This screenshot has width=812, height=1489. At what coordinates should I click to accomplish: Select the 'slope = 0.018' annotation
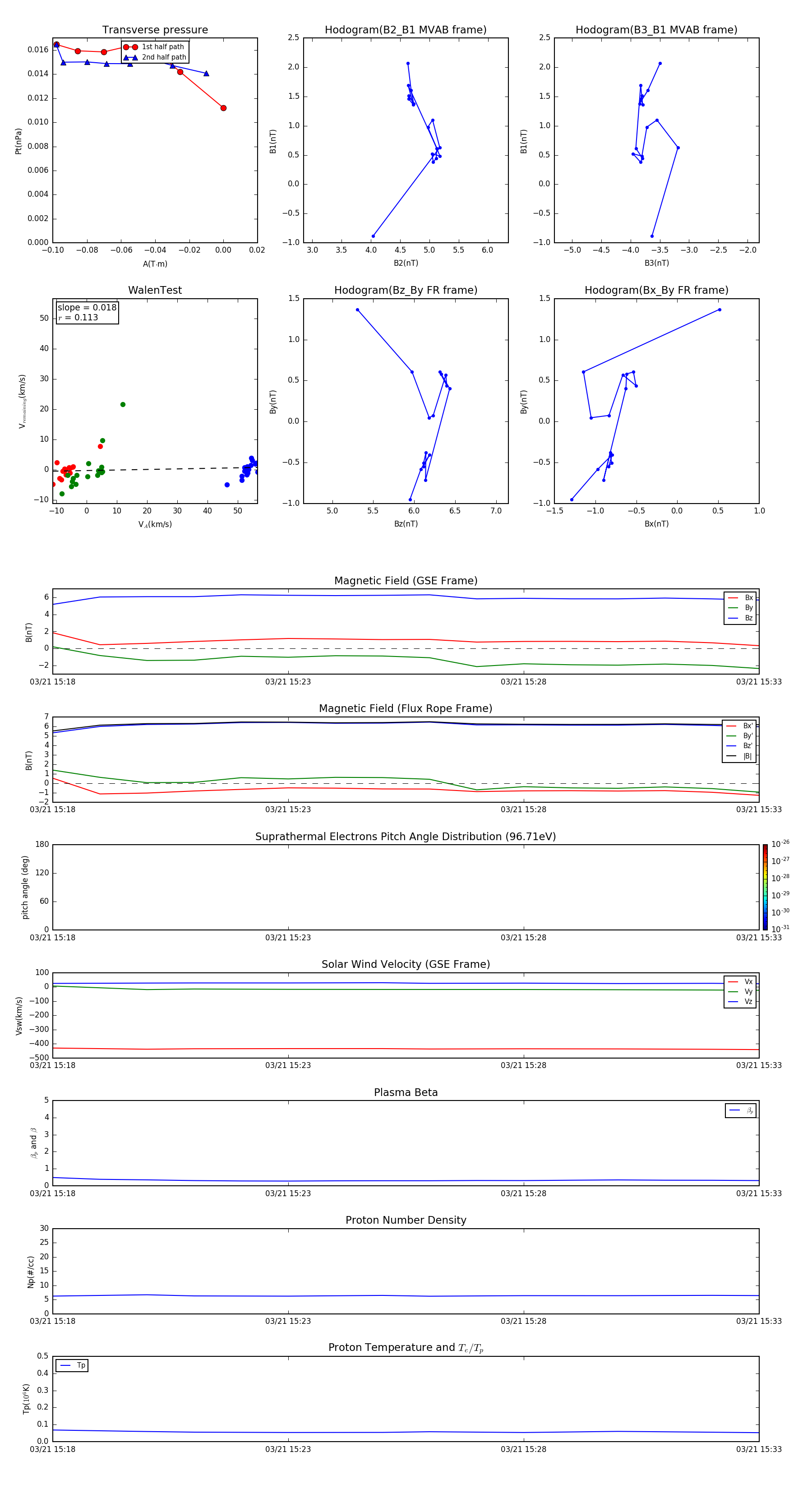87,308
